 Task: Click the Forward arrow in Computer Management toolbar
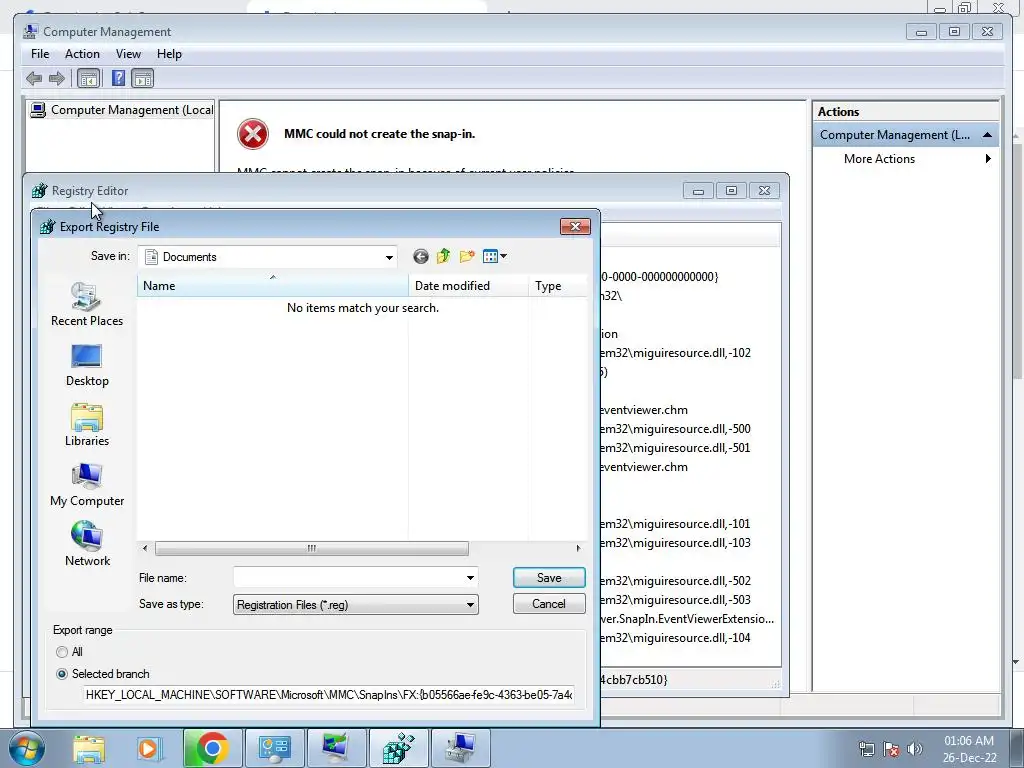(x=57, y=79)
